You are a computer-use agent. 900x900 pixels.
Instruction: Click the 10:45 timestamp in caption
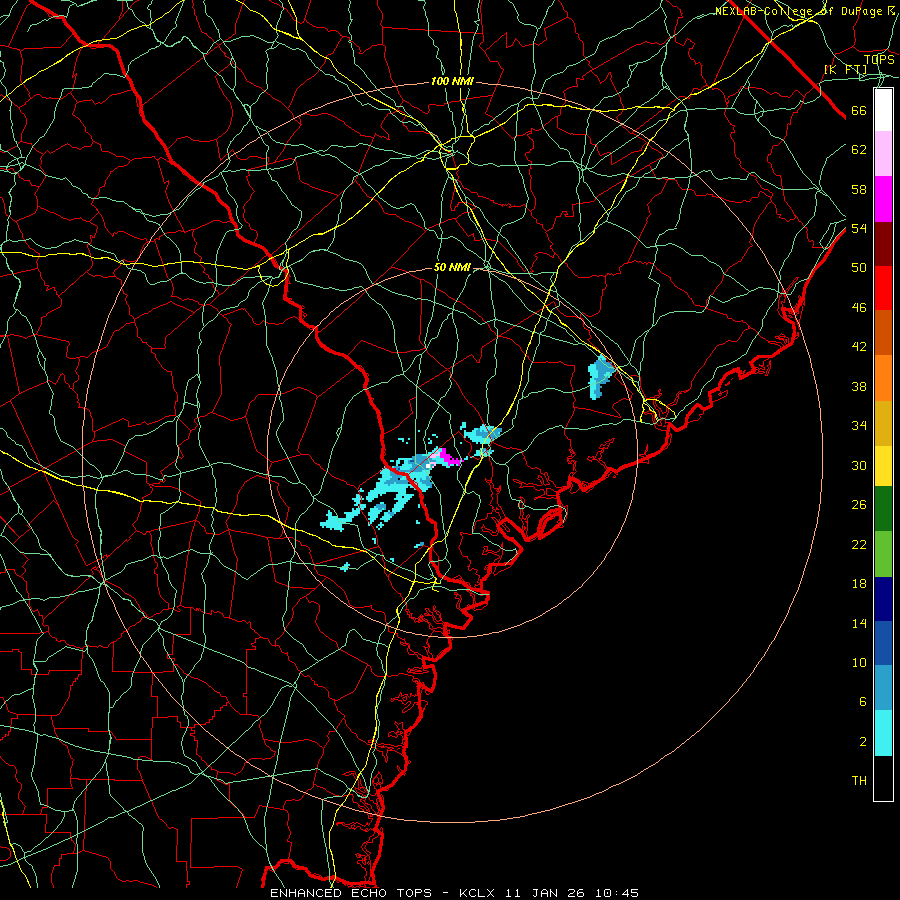[x=616, y=893]
